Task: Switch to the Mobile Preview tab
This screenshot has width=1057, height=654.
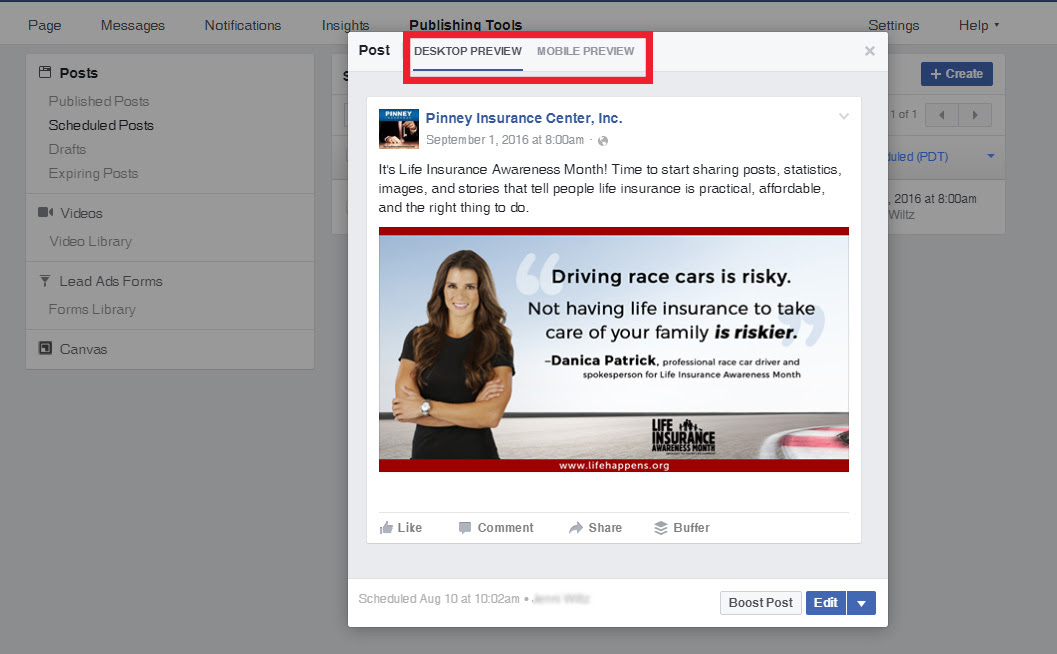Action: 585,51
